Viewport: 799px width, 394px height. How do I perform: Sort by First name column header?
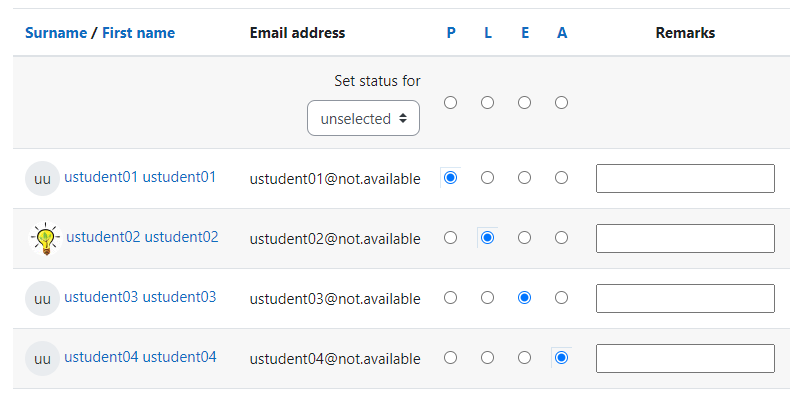[x=139, y=33]
